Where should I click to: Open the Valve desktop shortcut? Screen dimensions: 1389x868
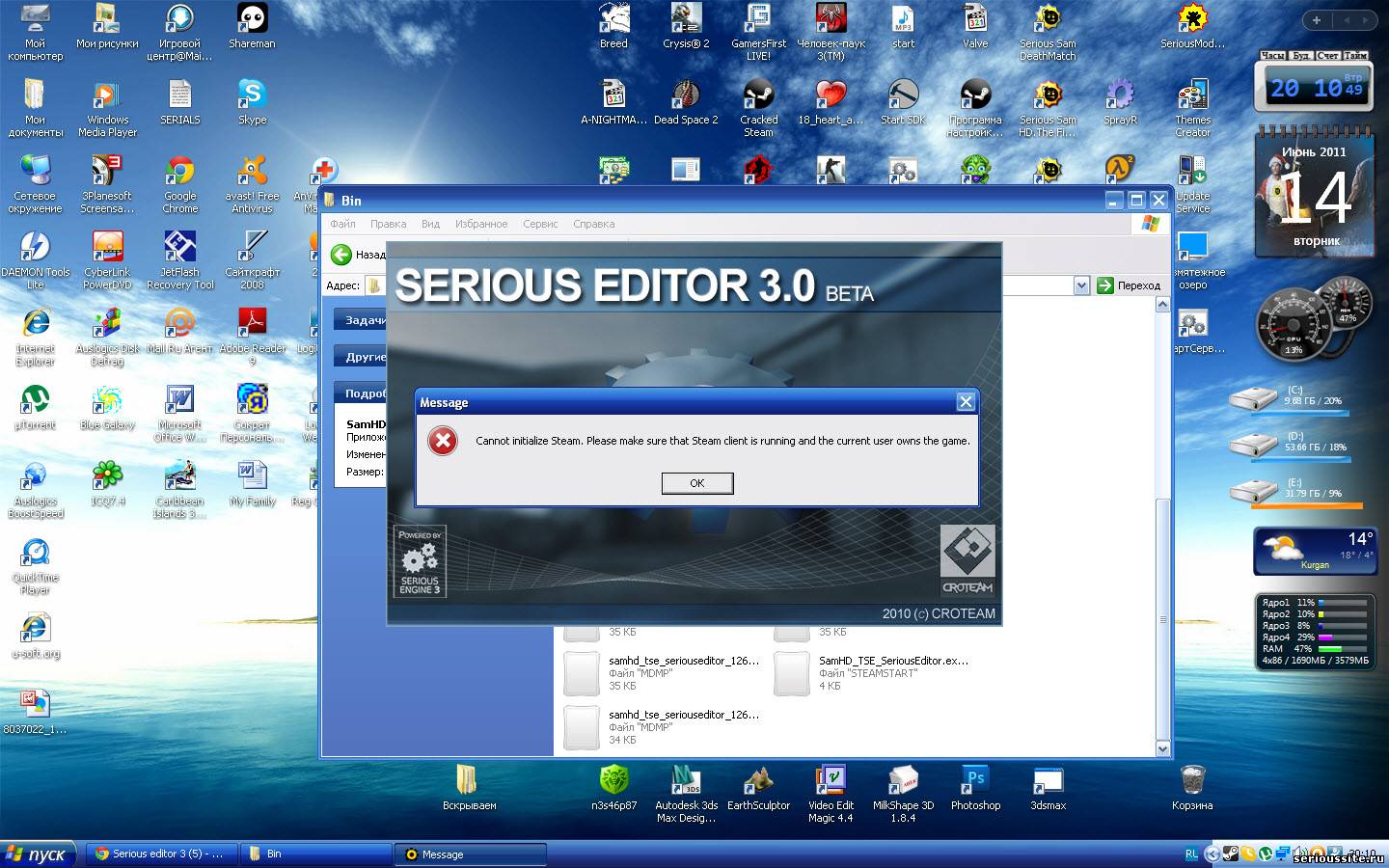coord(975,26)
